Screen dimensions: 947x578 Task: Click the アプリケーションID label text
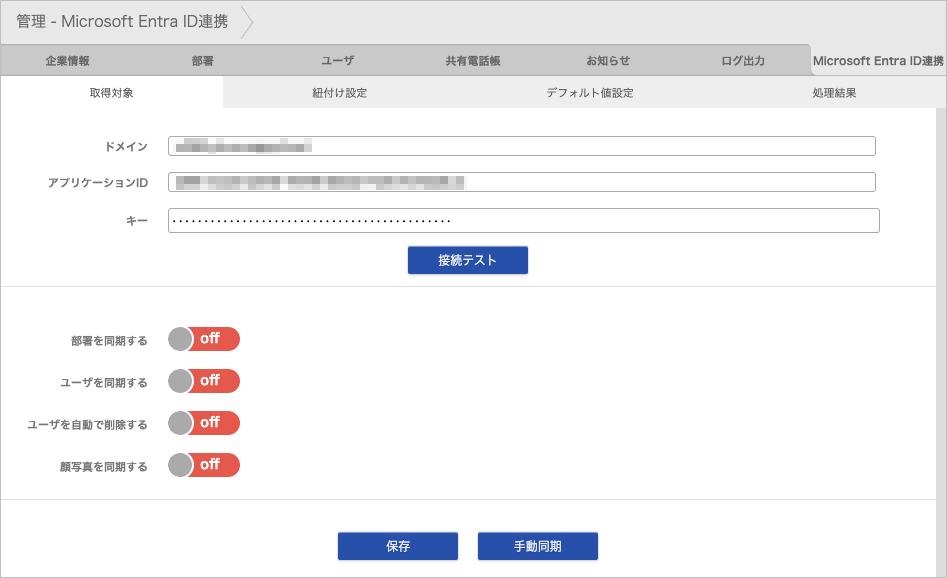coord(98,183)
